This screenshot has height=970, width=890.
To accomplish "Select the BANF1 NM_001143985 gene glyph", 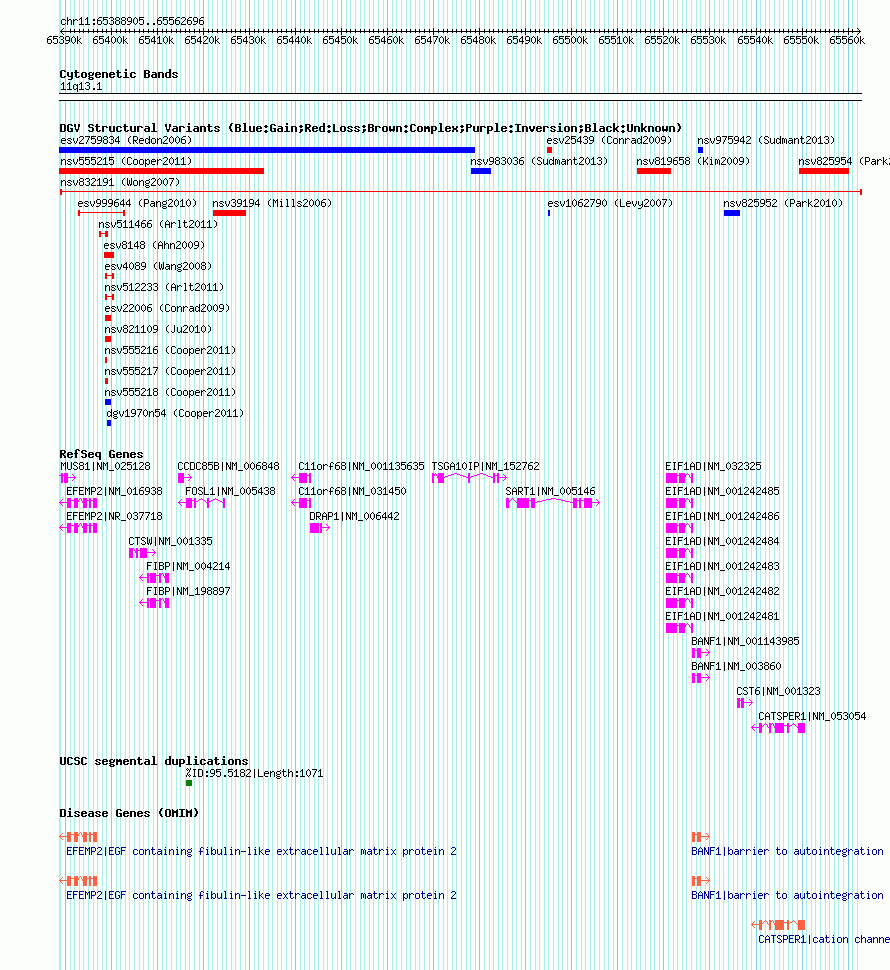I will click(701, 653).
